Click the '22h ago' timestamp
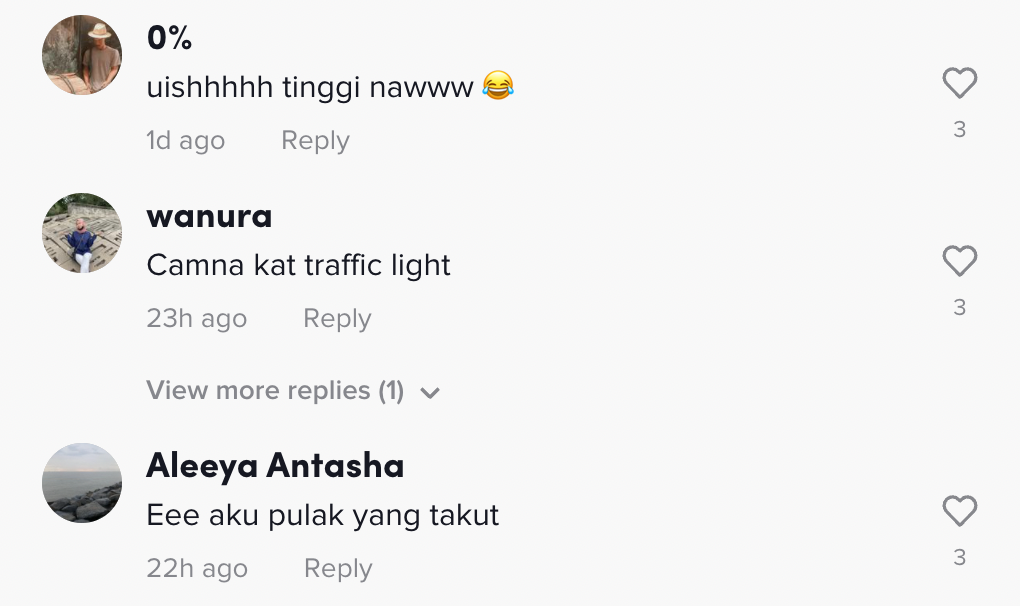Image resolution: width=1020 pixels, height=606 pixels. 197,569
